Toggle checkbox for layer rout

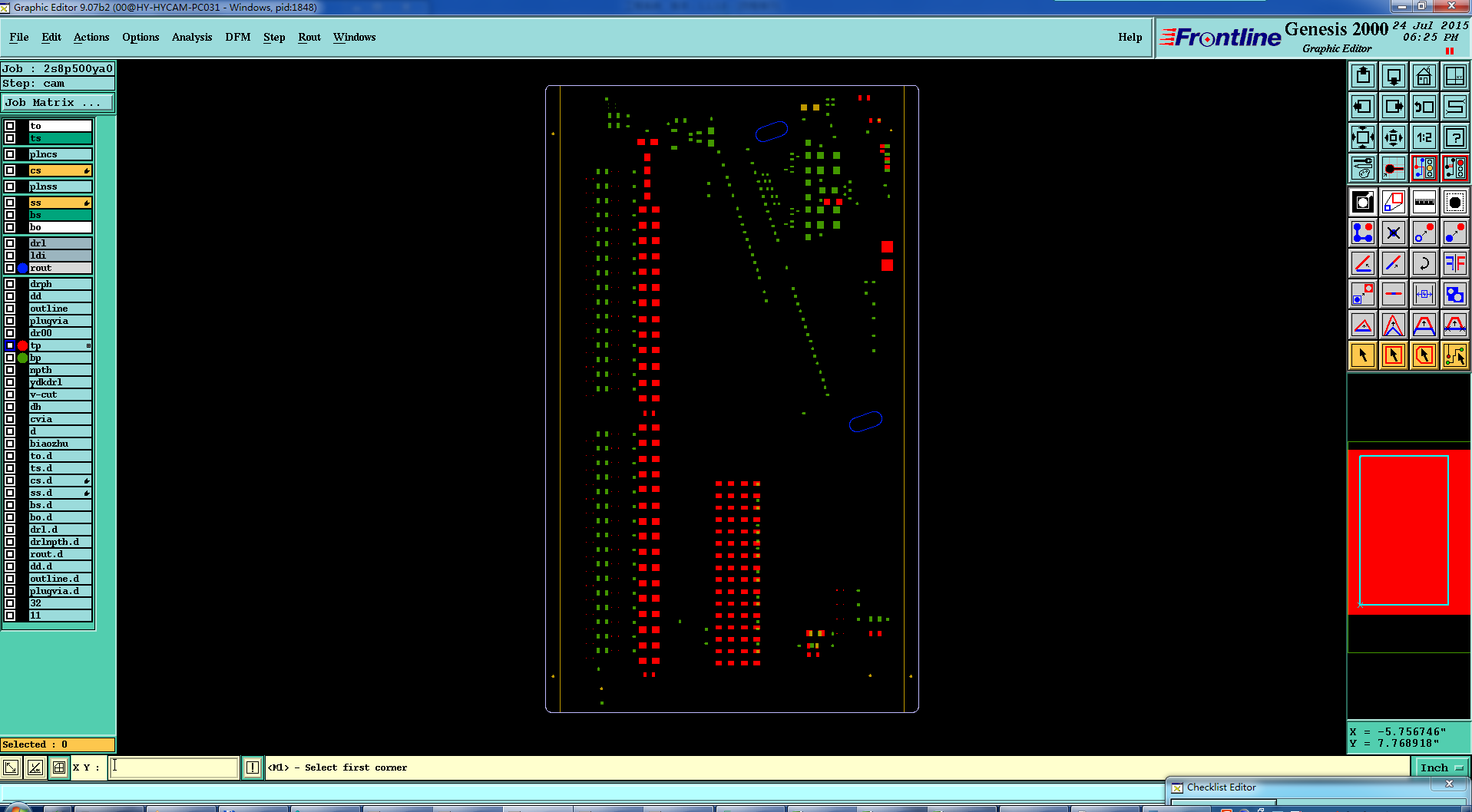tap(10, 268)
